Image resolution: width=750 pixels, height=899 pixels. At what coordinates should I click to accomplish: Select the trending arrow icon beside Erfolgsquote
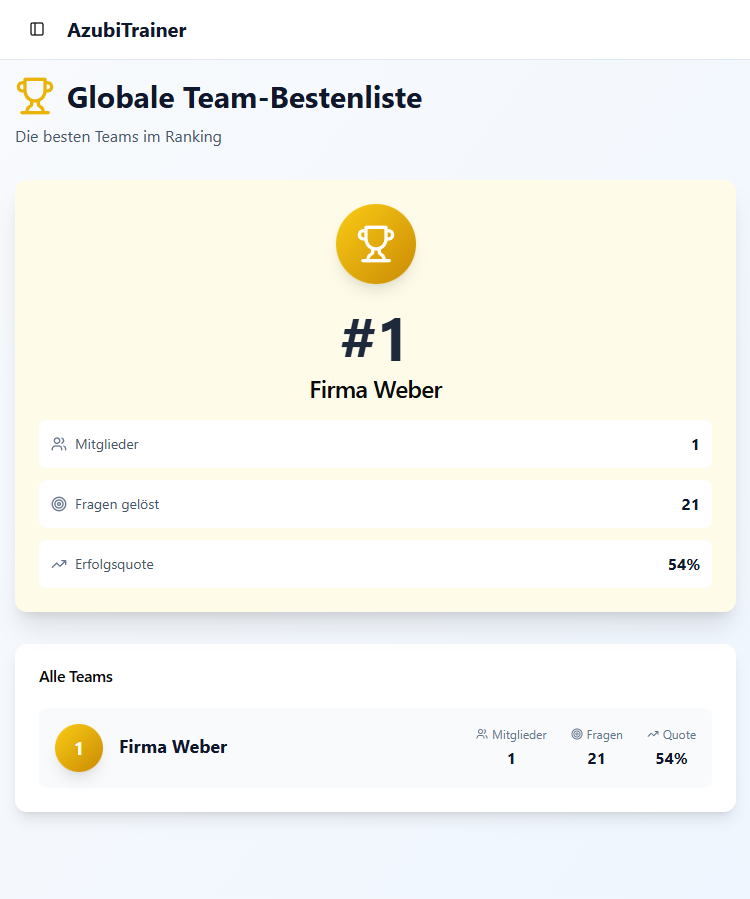point(62,564)
